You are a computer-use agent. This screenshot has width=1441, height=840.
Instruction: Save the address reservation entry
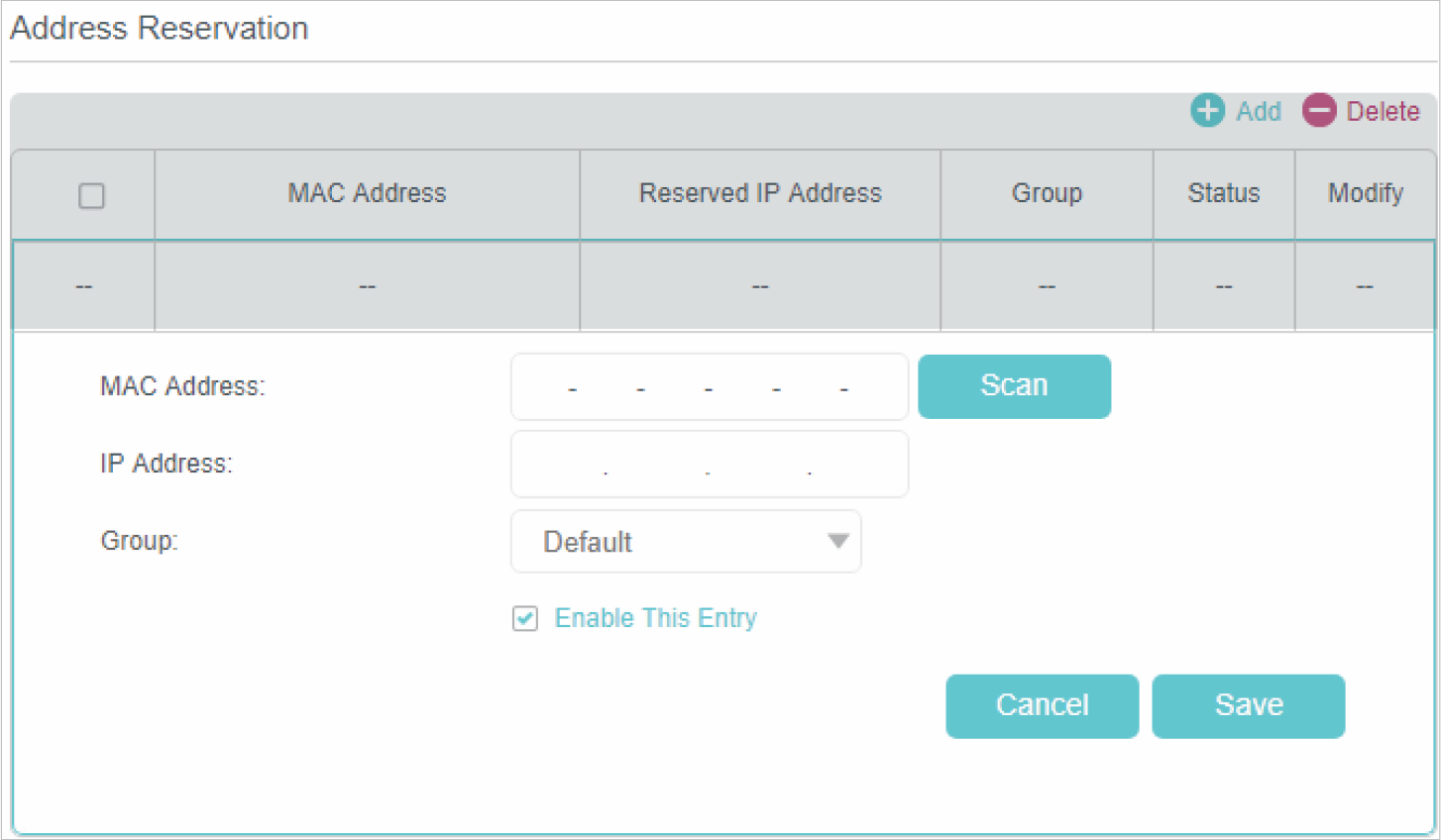(1248, 705)
